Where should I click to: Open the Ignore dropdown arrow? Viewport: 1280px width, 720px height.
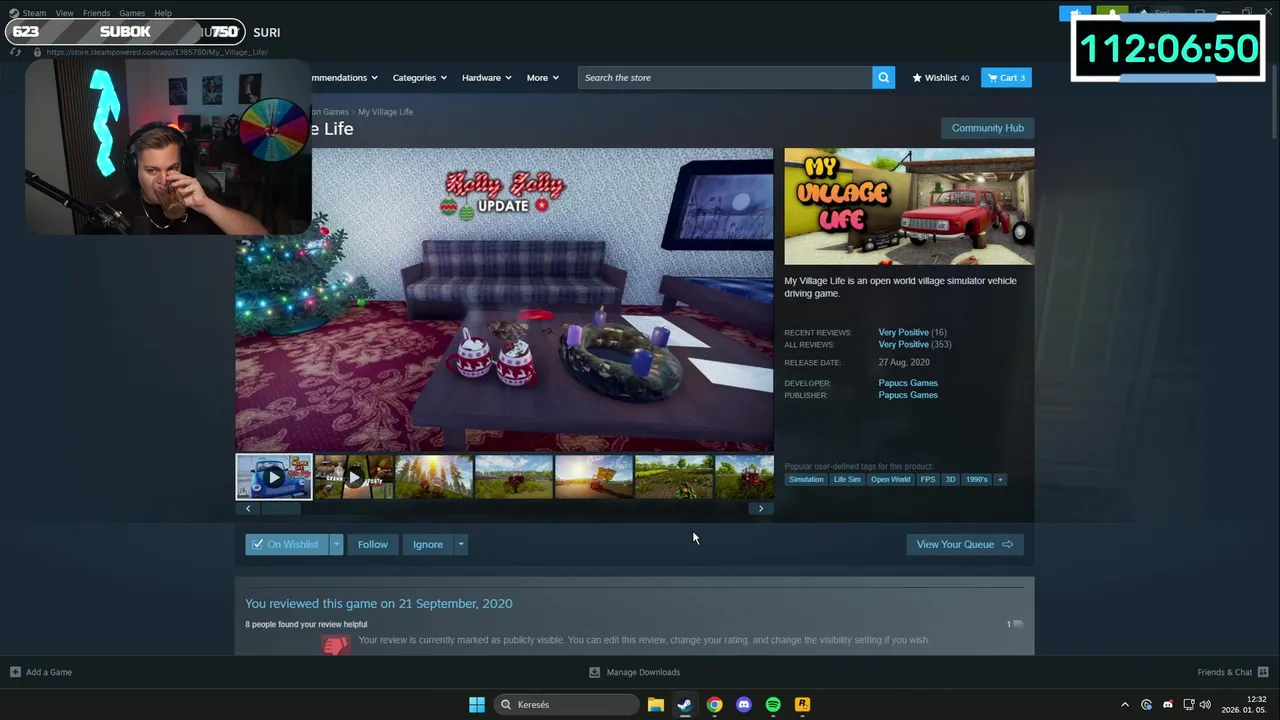click(460, 544)
